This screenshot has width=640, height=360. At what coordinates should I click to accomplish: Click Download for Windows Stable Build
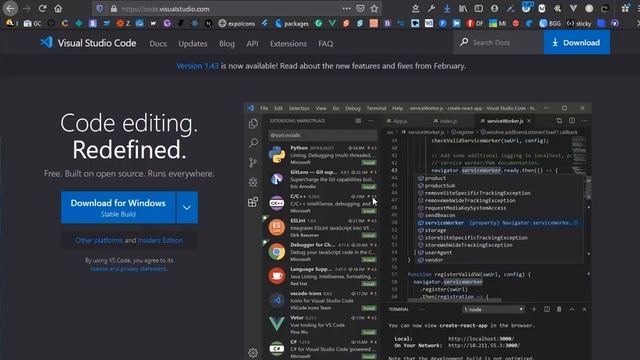tap(118, 207)
